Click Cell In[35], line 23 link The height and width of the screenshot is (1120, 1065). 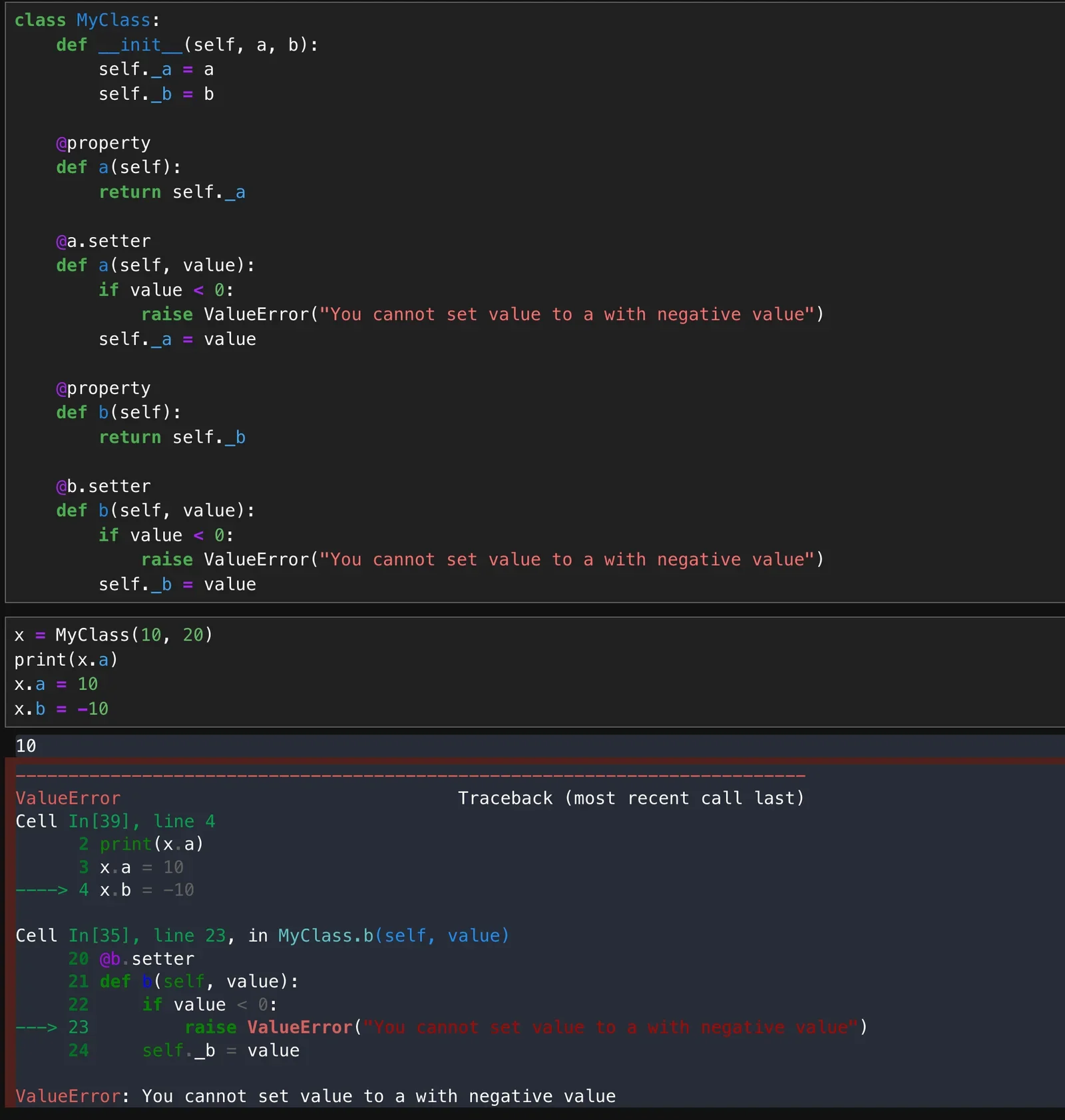pos(120,936)
